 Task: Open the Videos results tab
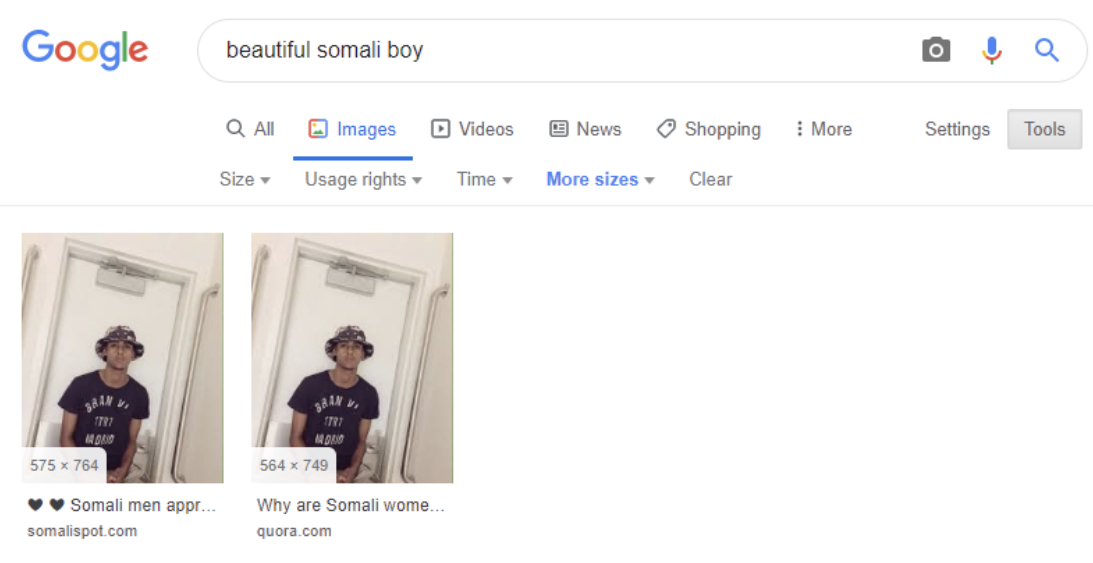472,129
